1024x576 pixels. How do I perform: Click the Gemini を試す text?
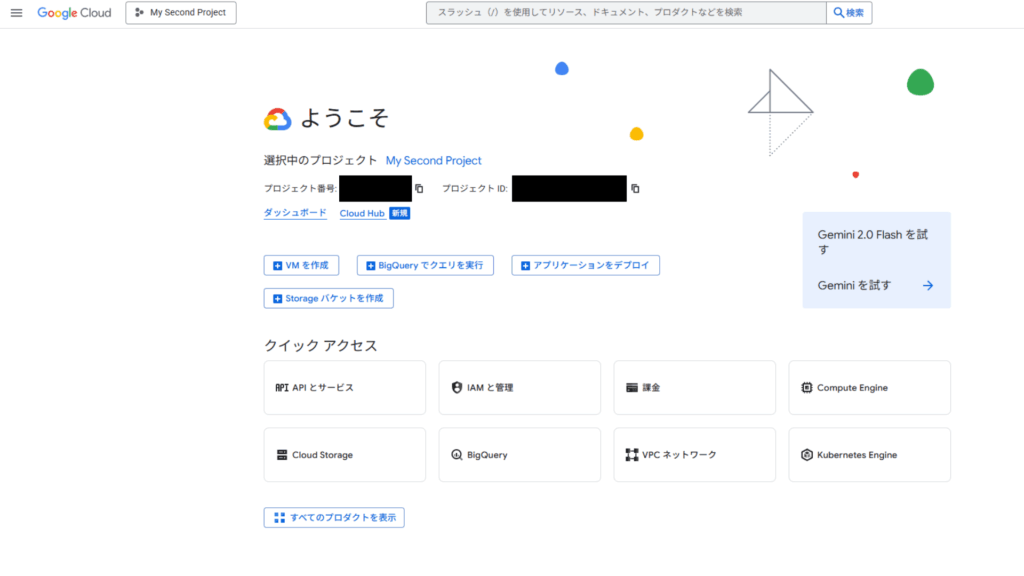[x=854, y=285]
